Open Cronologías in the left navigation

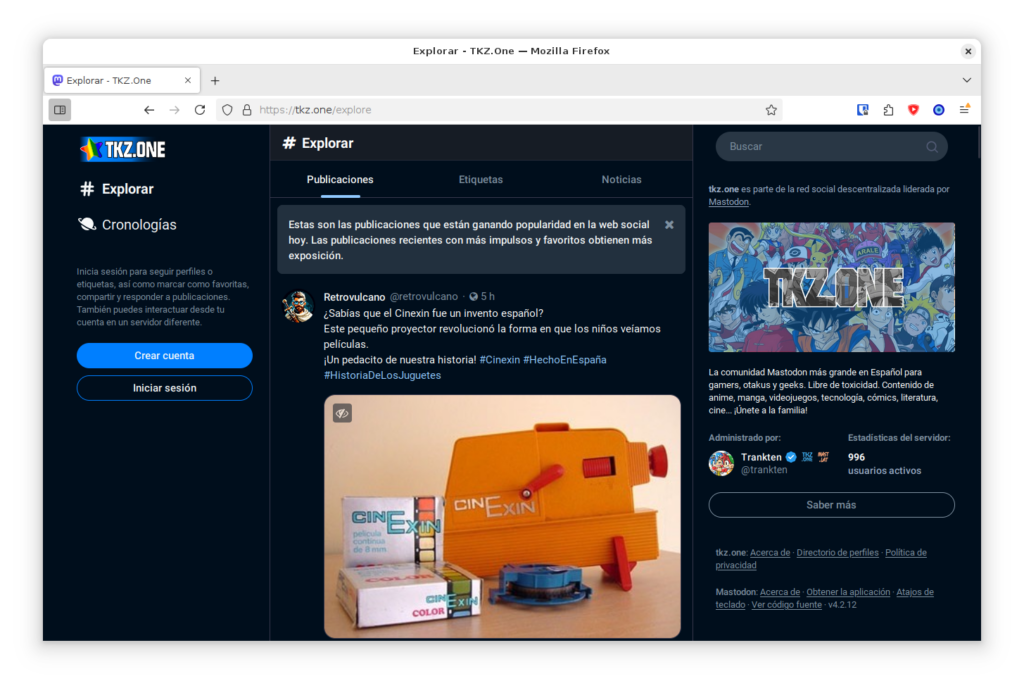[138, 225]
